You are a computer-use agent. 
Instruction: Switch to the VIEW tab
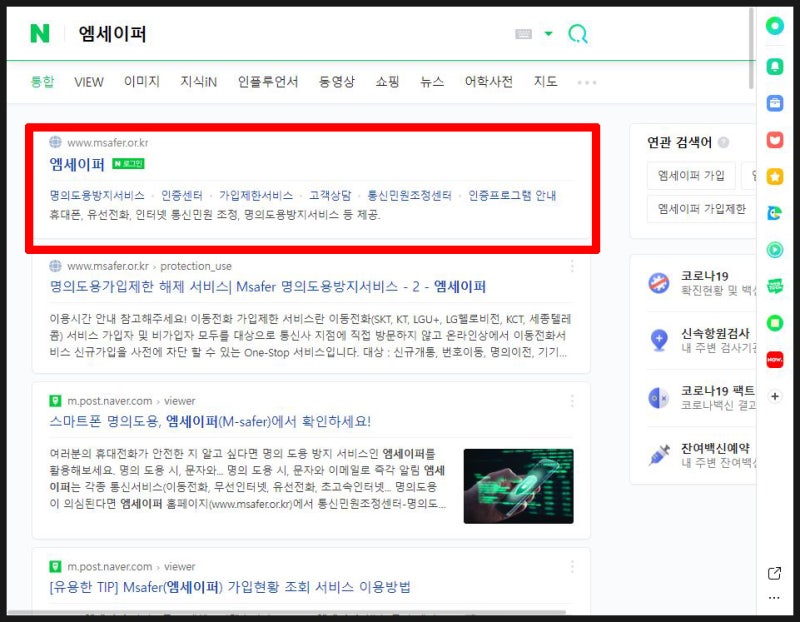(x=89, y=82)
